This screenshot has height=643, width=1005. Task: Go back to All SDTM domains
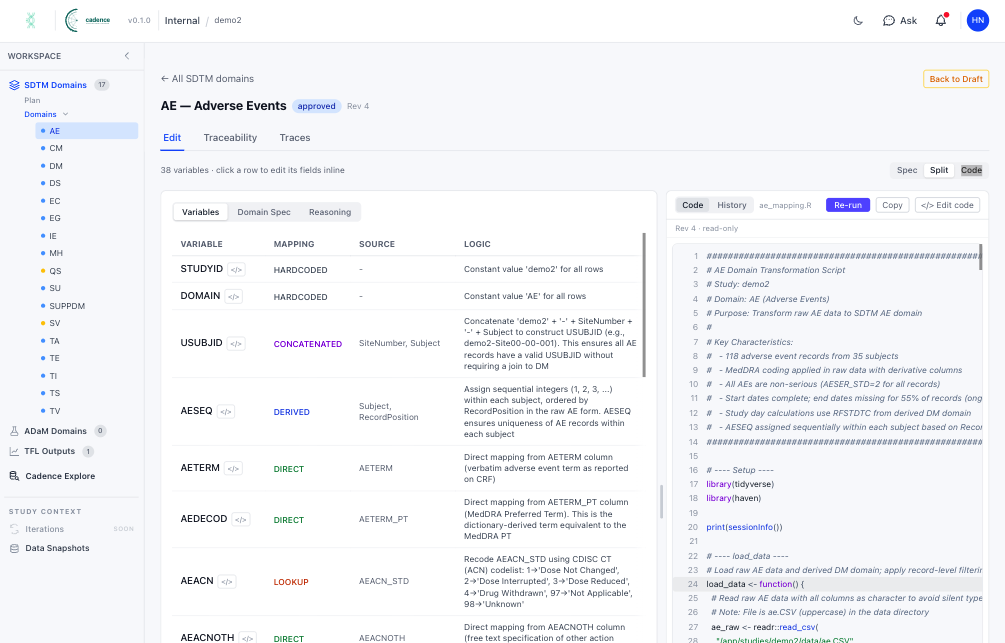207,78
